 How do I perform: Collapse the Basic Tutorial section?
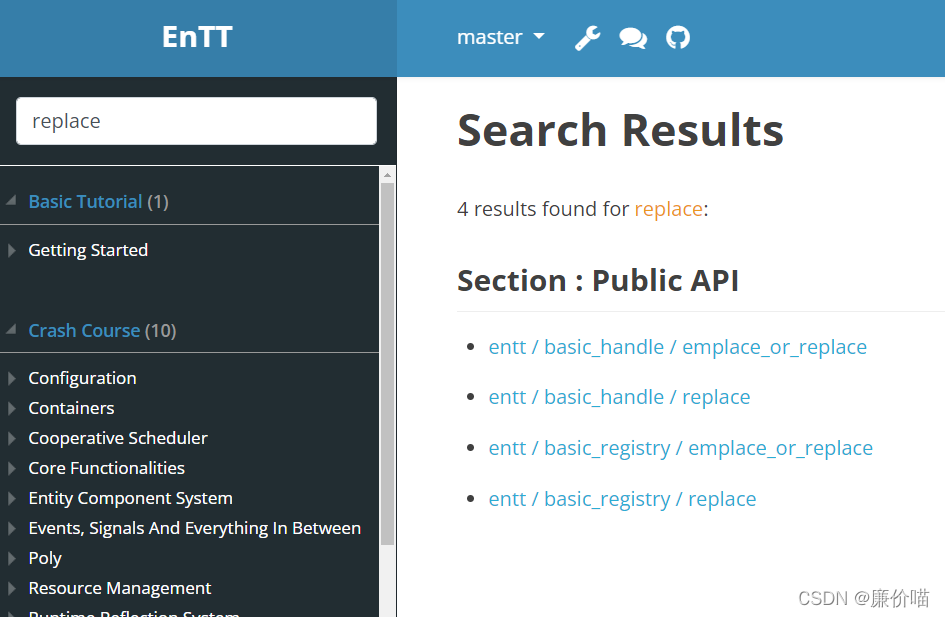(x=11, y=201)
